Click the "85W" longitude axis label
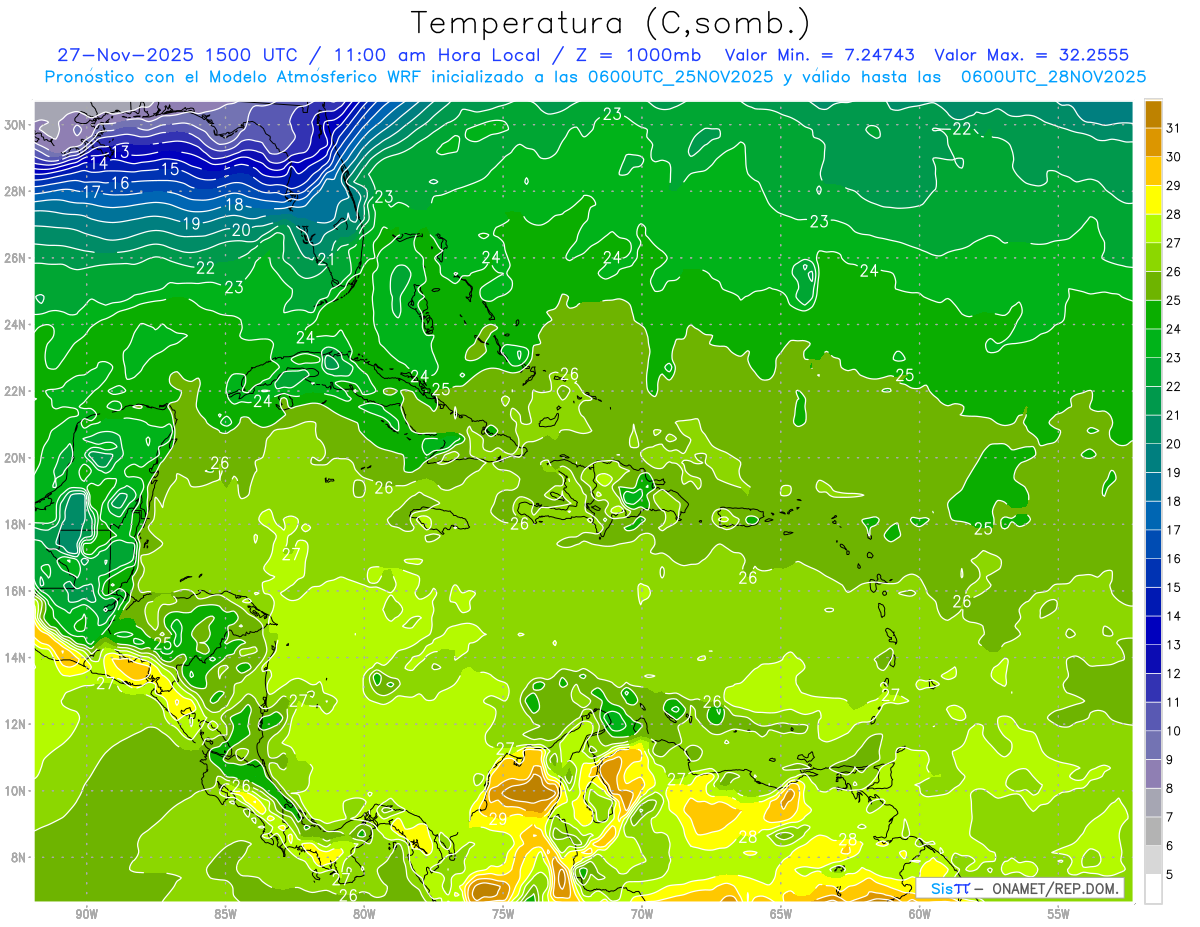The height and width of the screenshot is (927, 1200). [x=225, y=914]
